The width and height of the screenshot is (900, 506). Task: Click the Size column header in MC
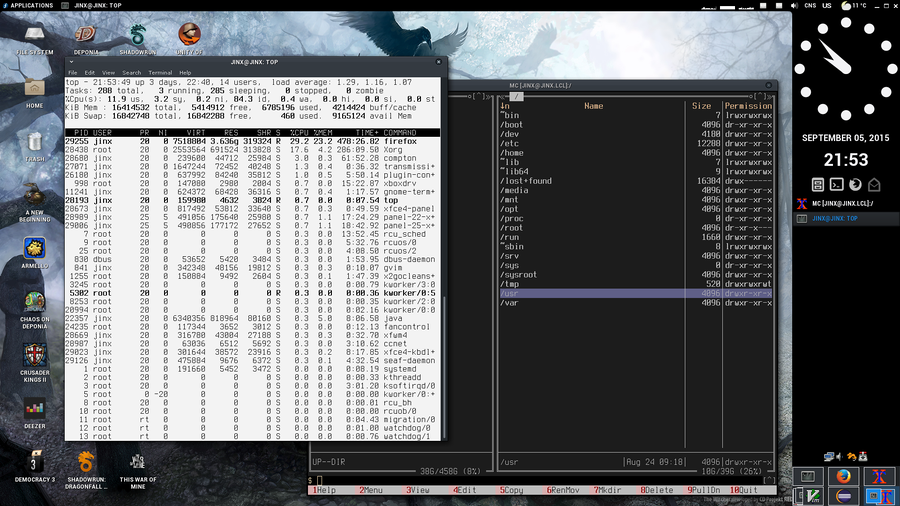701,106
